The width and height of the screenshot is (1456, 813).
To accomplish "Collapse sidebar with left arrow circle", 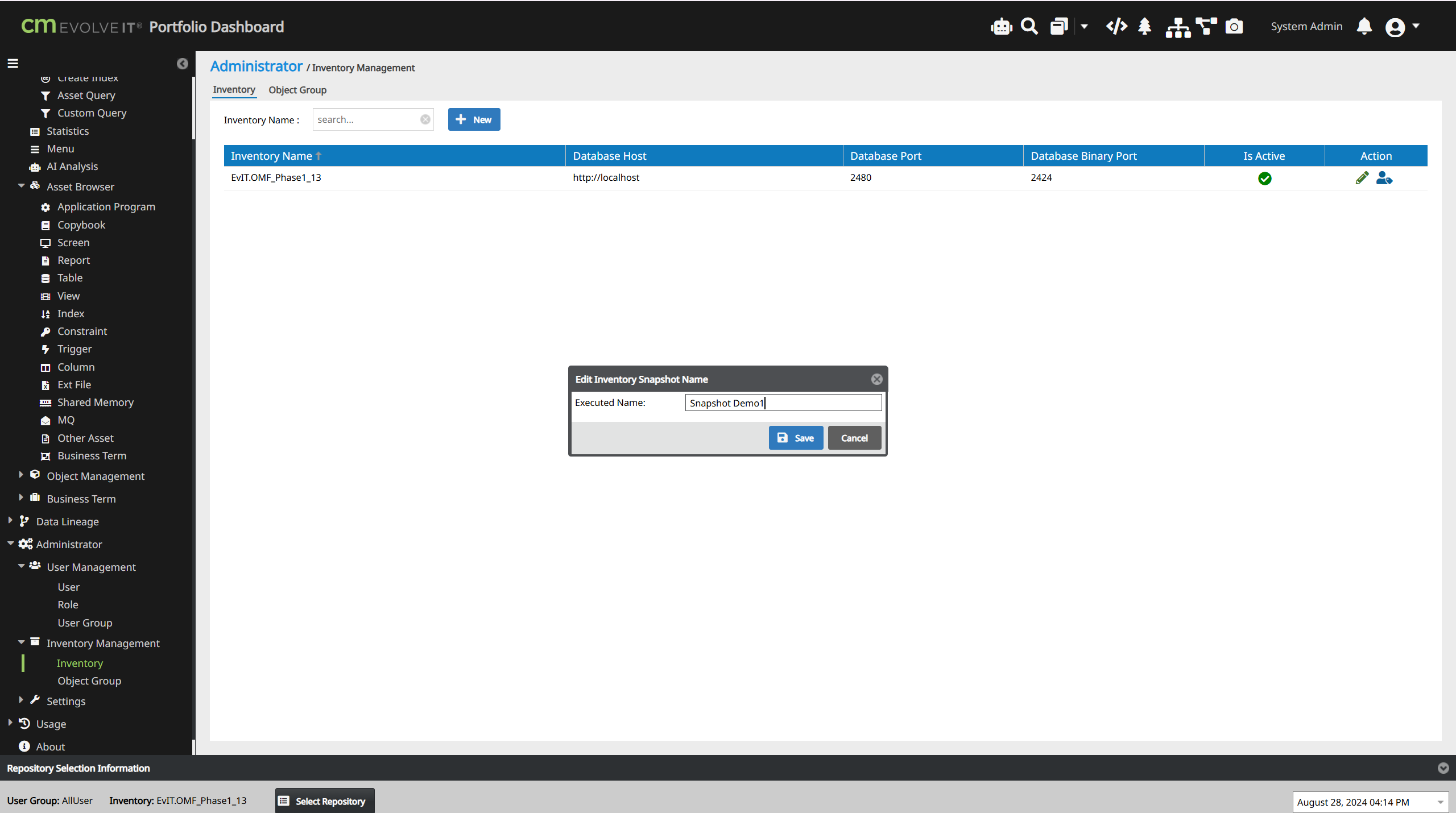I will (x=182, y=64).
